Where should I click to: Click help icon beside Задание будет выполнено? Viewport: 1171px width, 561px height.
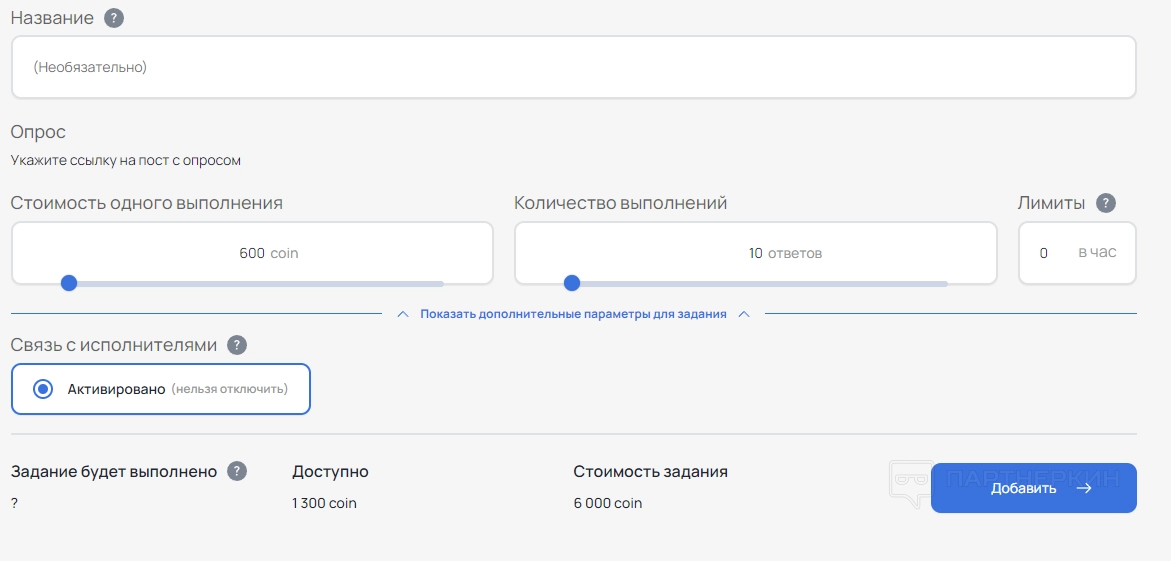pyautogui.click(x=237, y=471)
